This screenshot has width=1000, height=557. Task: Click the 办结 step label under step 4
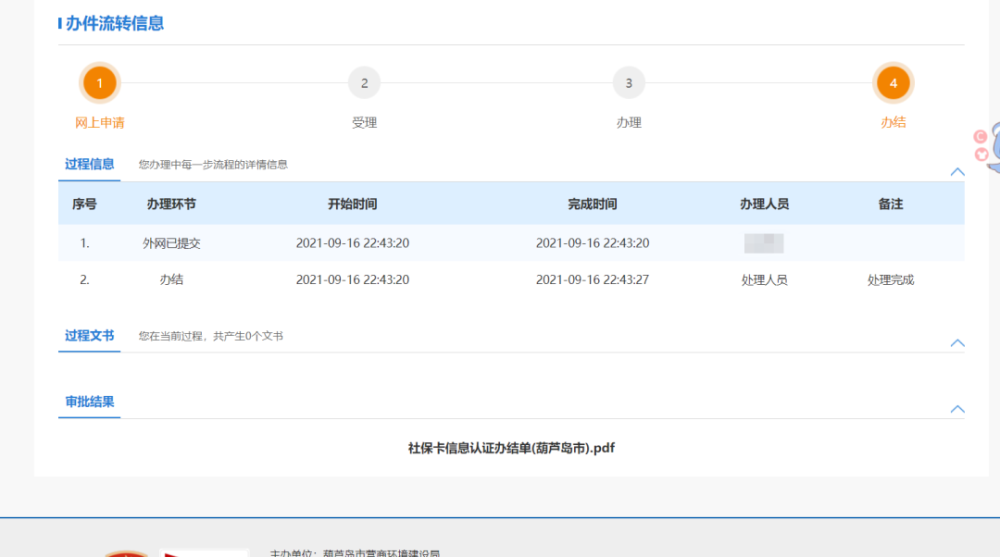pyautogui.click(x=893, y=123)
